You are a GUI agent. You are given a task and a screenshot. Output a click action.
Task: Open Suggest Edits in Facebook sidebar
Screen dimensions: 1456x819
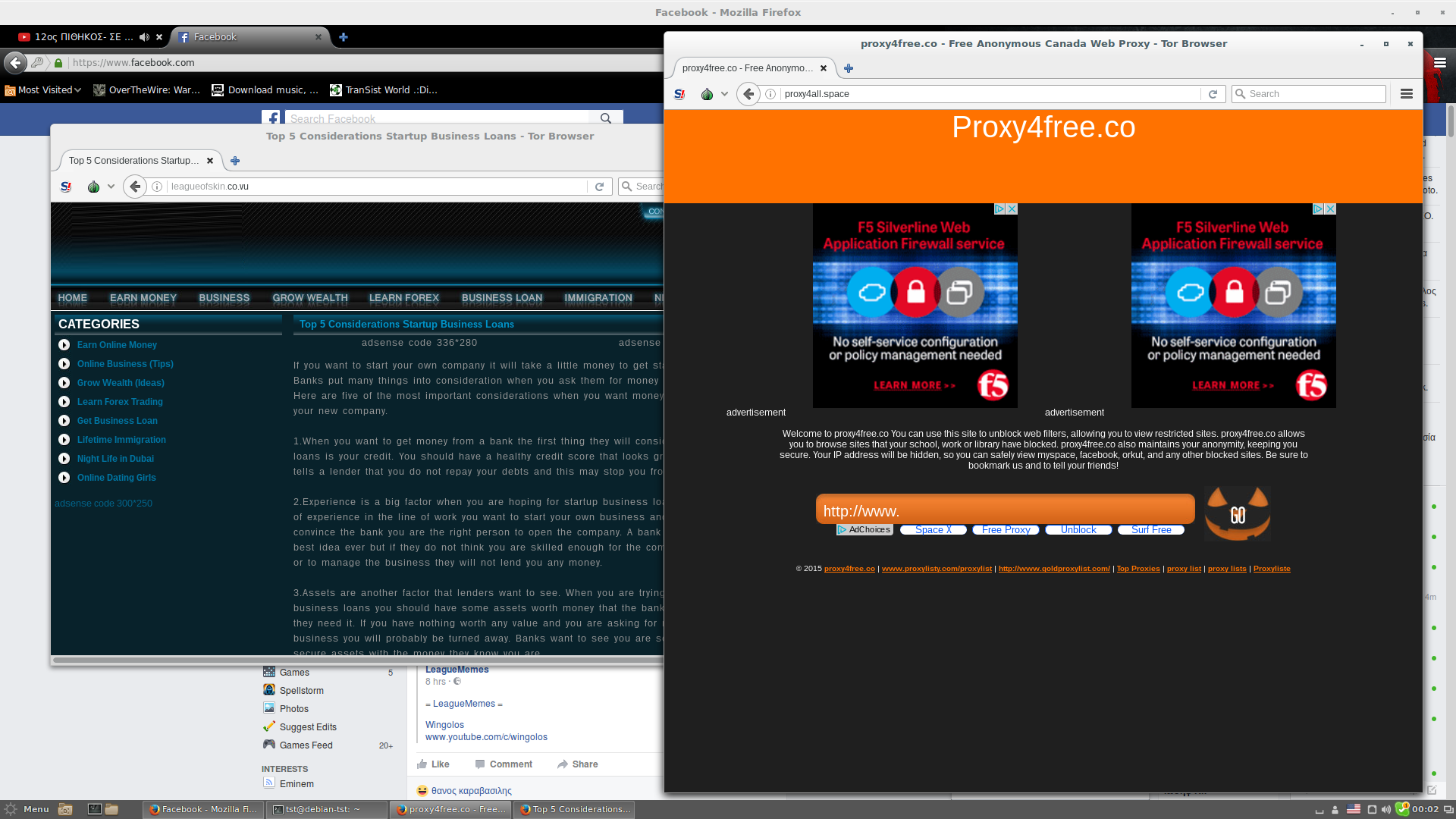(308, 727)
